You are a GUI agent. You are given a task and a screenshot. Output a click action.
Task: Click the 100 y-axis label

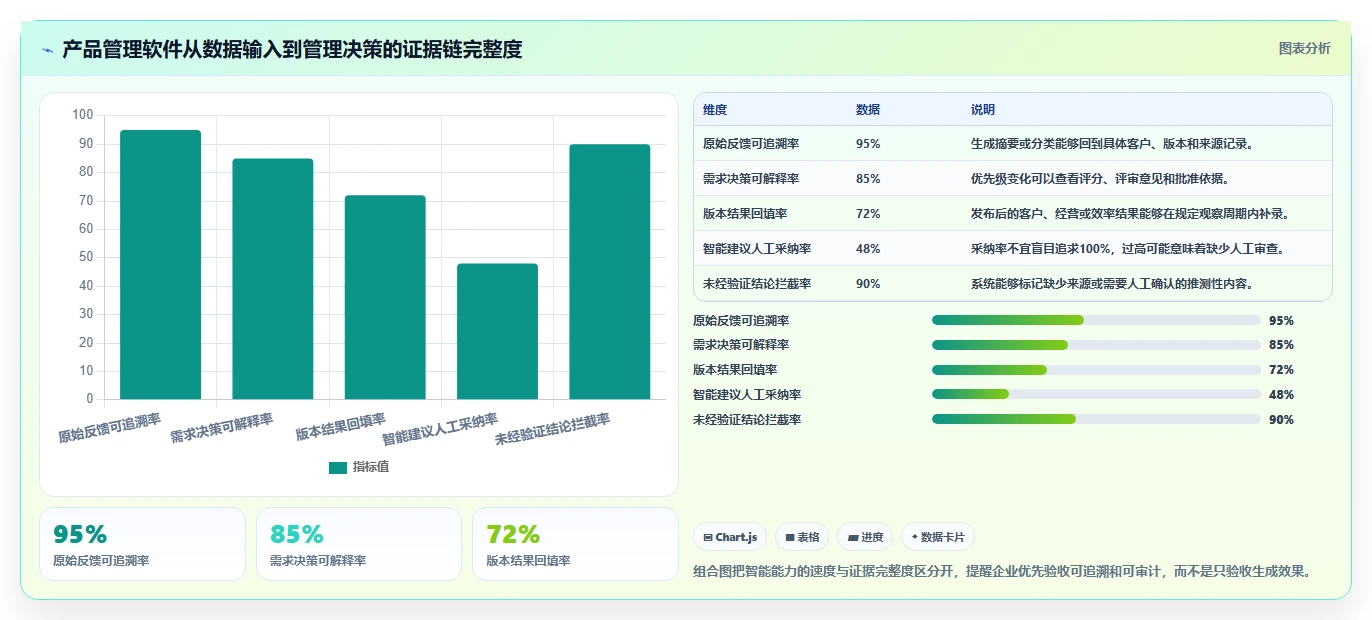[83, 116]
